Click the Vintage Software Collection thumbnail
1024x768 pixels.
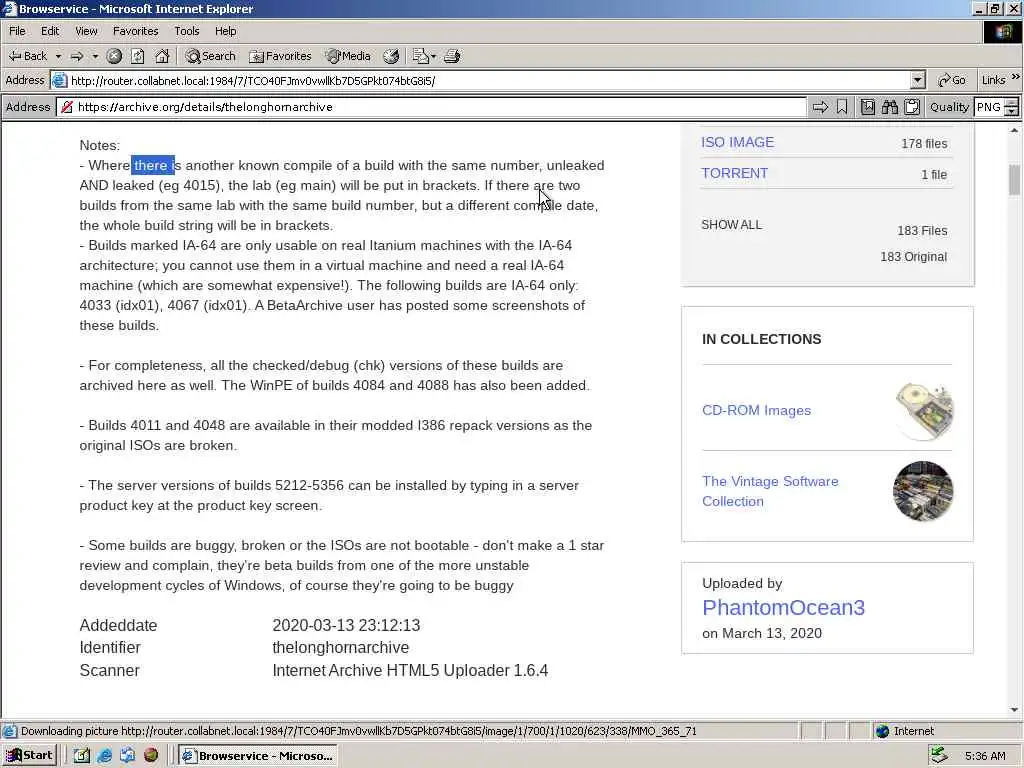(x=923, y=491)
